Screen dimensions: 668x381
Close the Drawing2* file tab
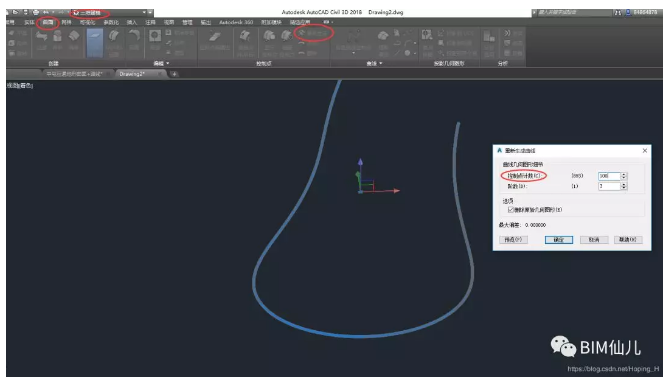point(160,74)
